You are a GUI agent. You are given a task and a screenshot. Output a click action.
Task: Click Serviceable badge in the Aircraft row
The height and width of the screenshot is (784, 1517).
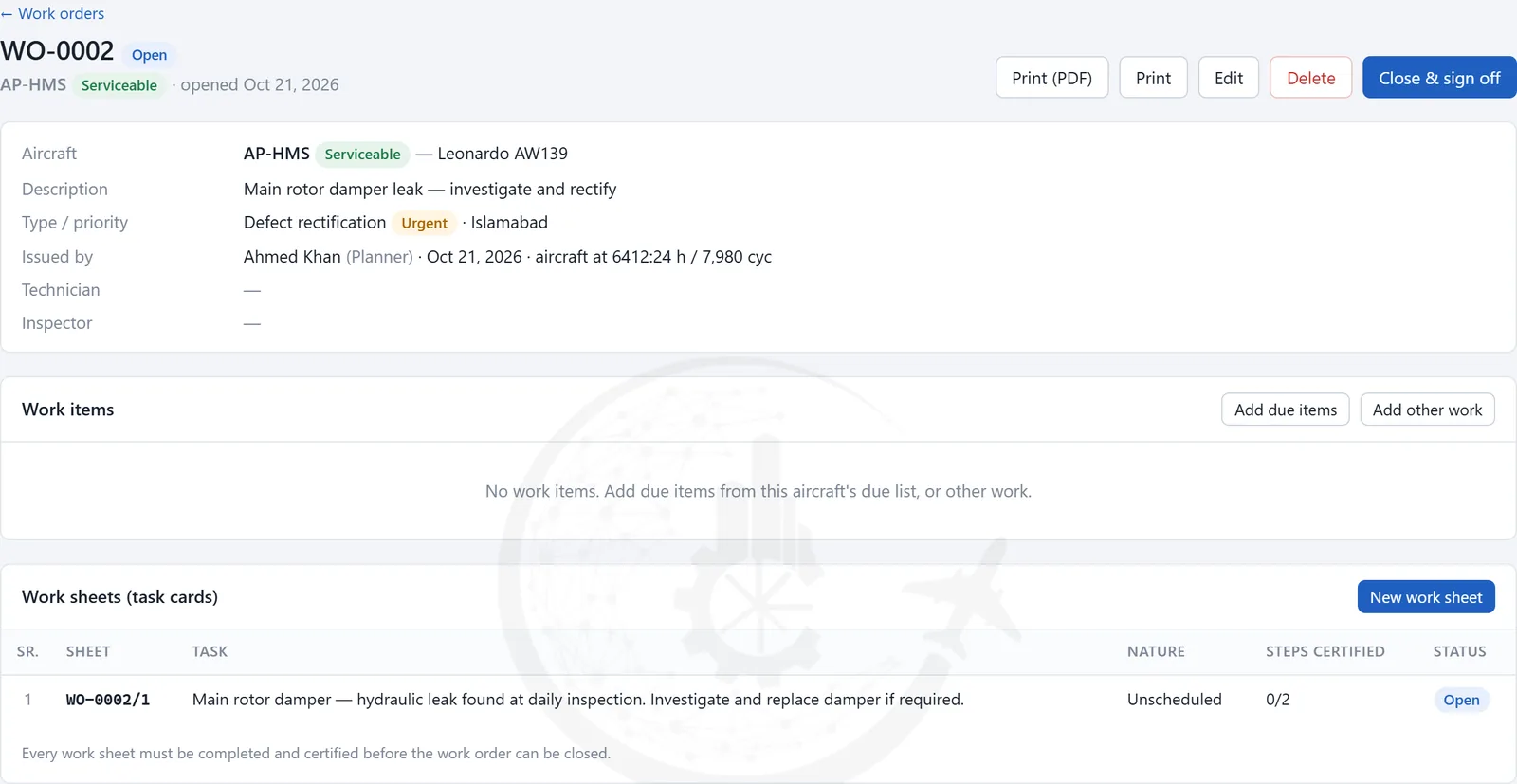(362, 154)
